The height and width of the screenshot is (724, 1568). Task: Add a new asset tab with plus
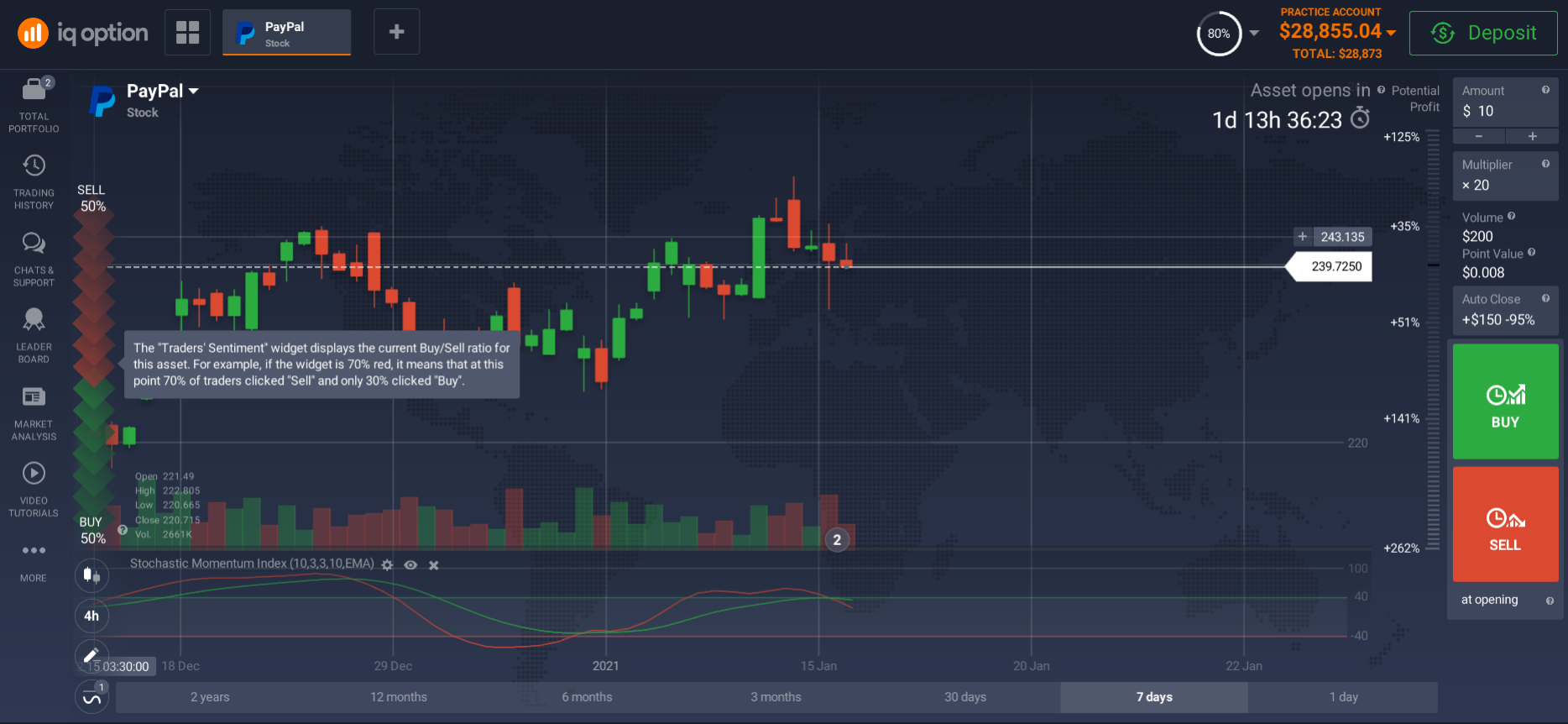[x=396, y=32]
